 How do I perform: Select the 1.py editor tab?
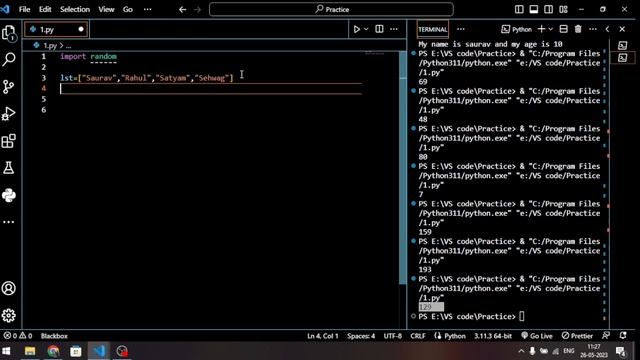(x=56, y=29)
